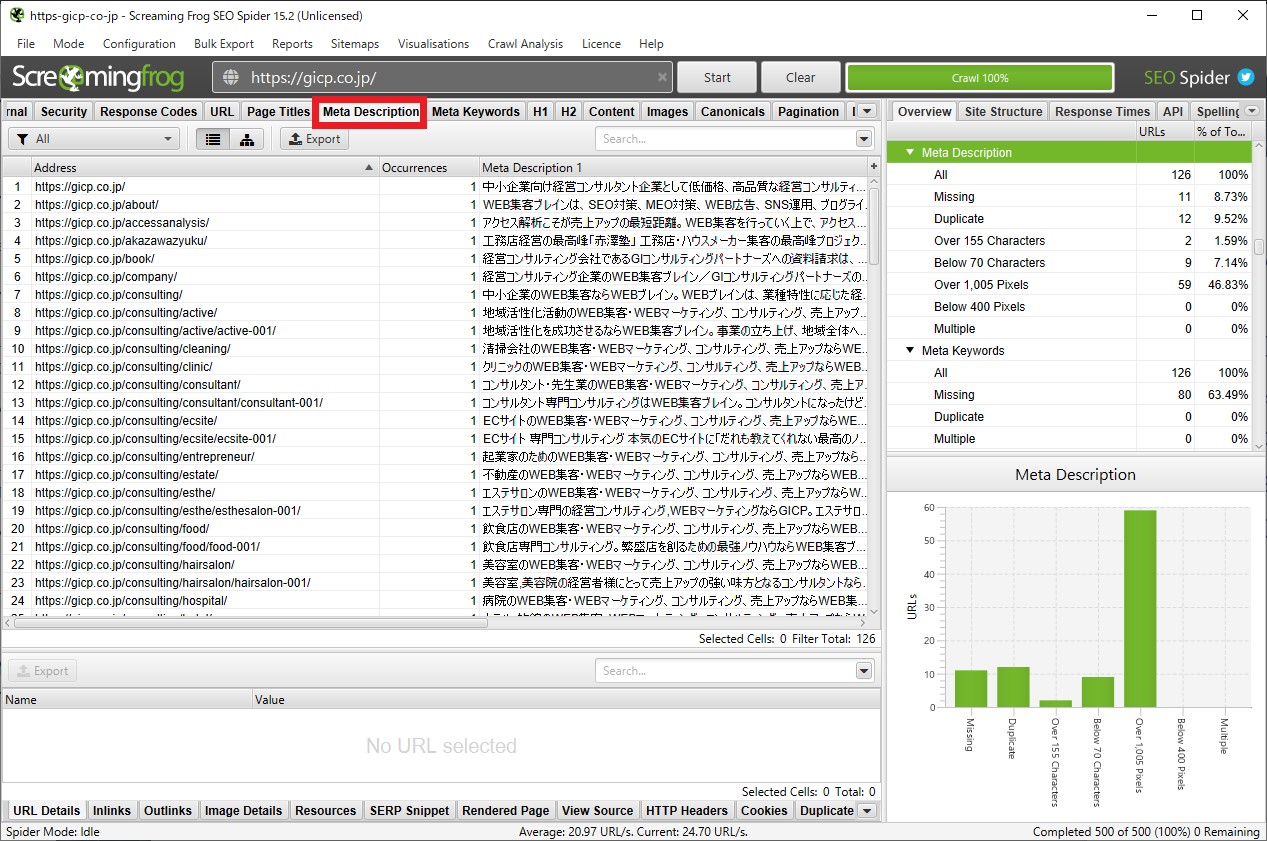1267x841 pixels.
Task: Click the Missing bar in the chart
Action: tap(971, 689)
